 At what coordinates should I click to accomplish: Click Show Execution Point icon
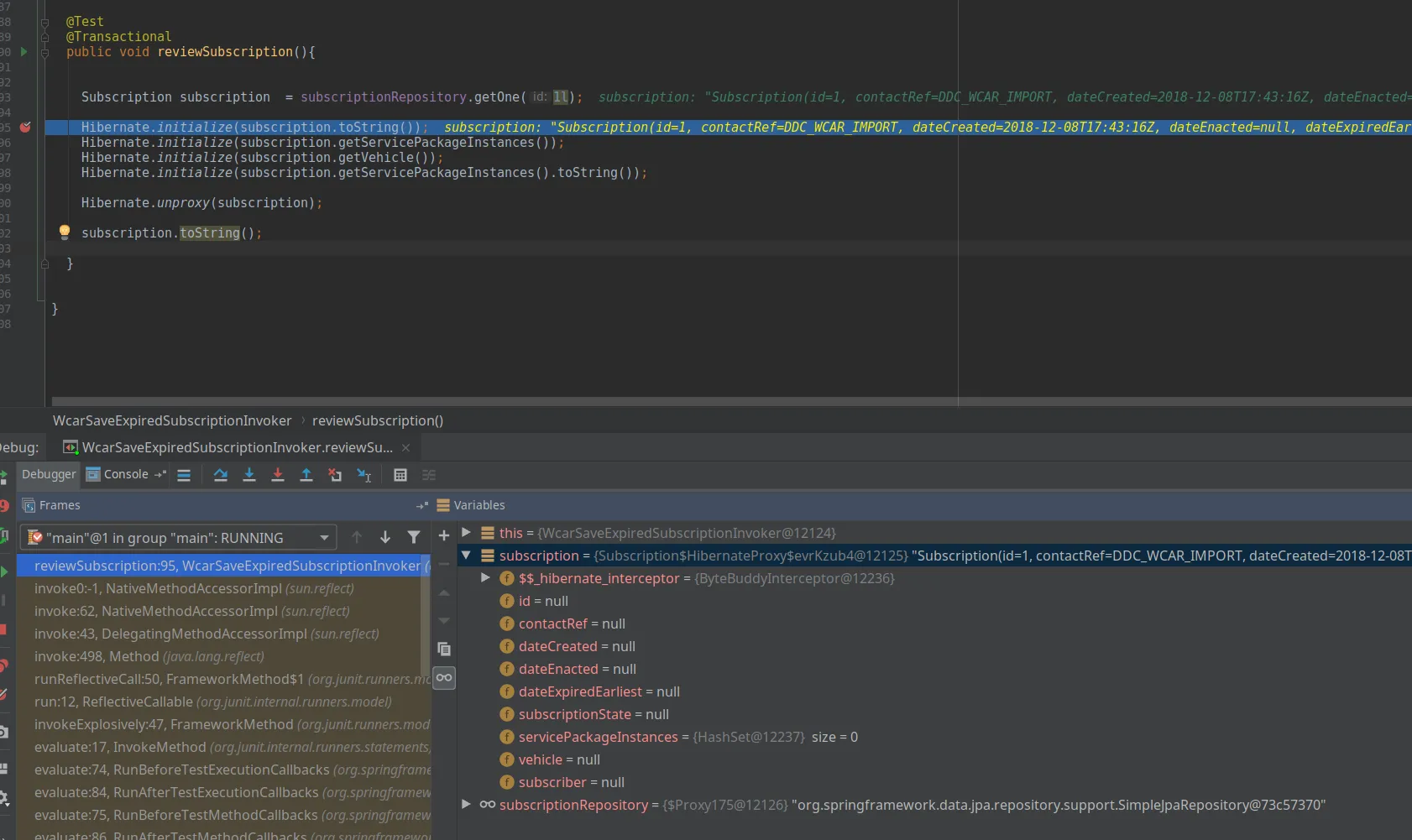(x=184, y=475)
